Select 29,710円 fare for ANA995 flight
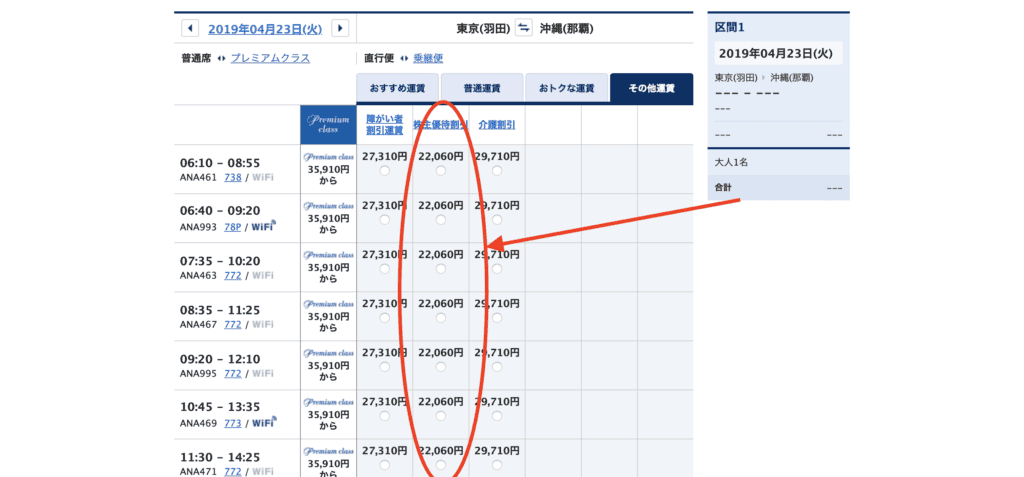This screenshot has height=477, width=1024. [497, 367]
